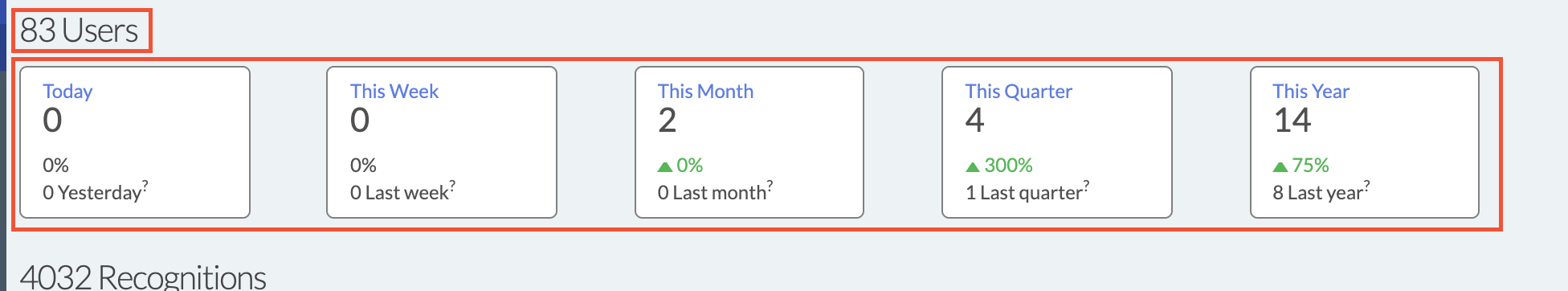Click the 300% change value

pyautogui.click(x=1008, y=166)
